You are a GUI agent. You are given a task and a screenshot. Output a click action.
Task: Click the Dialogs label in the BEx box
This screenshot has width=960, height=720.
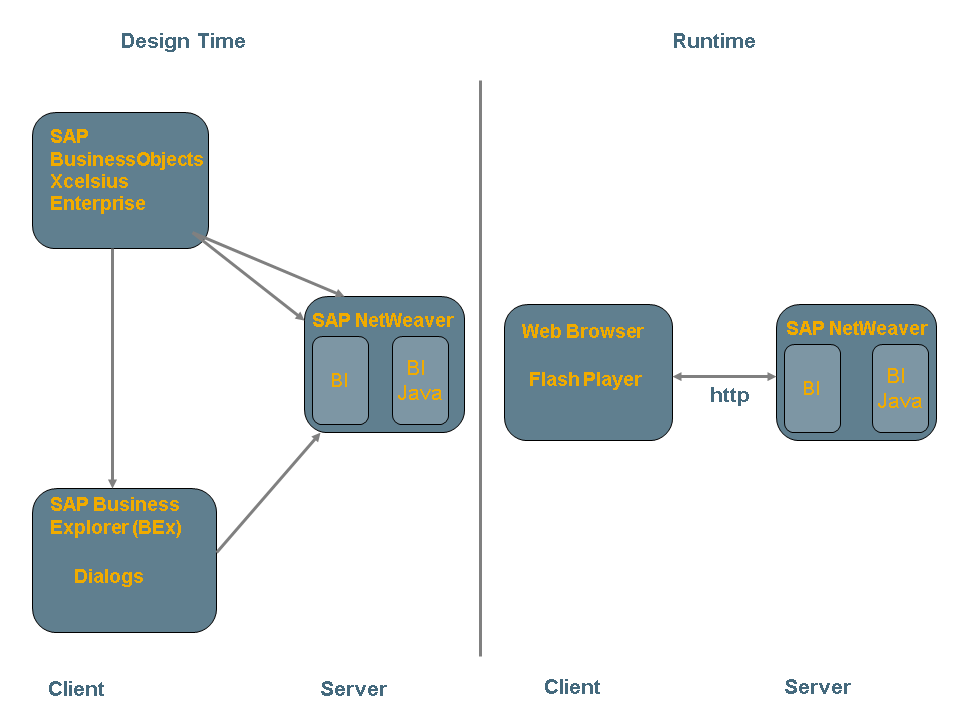coord(108,576)
